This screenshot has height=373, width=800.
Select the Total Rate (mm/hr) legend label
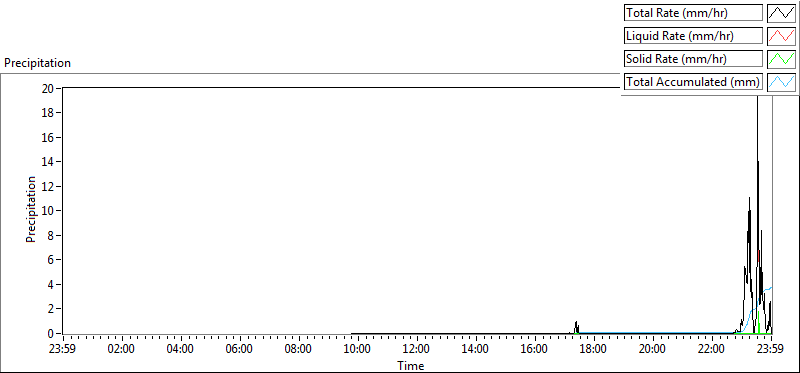point(693,12)
